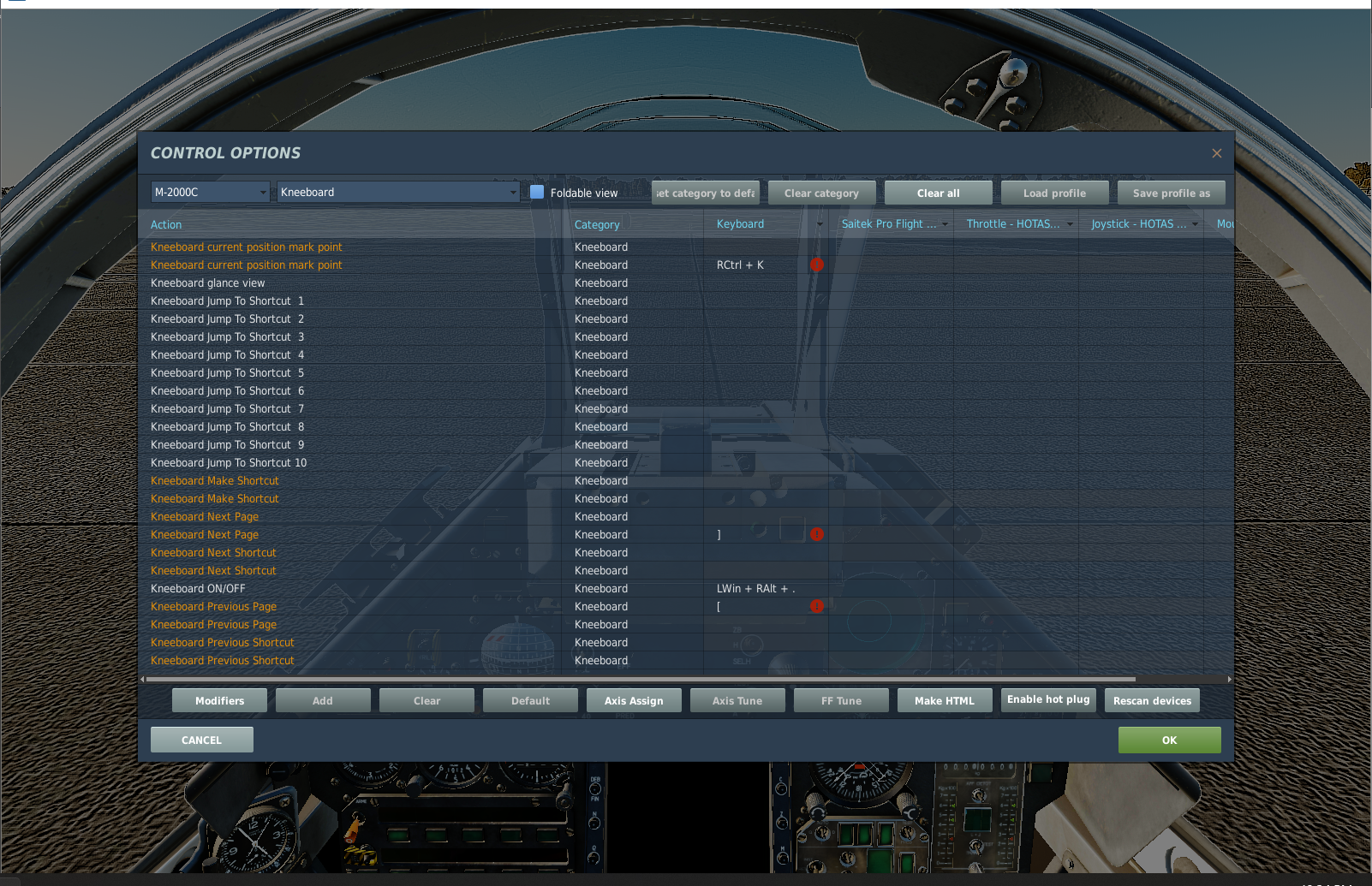Screen dimensions: 1372x886
Task: Select Kneeboard Jump To Shortcut 9 row
Action: [685, 445]
